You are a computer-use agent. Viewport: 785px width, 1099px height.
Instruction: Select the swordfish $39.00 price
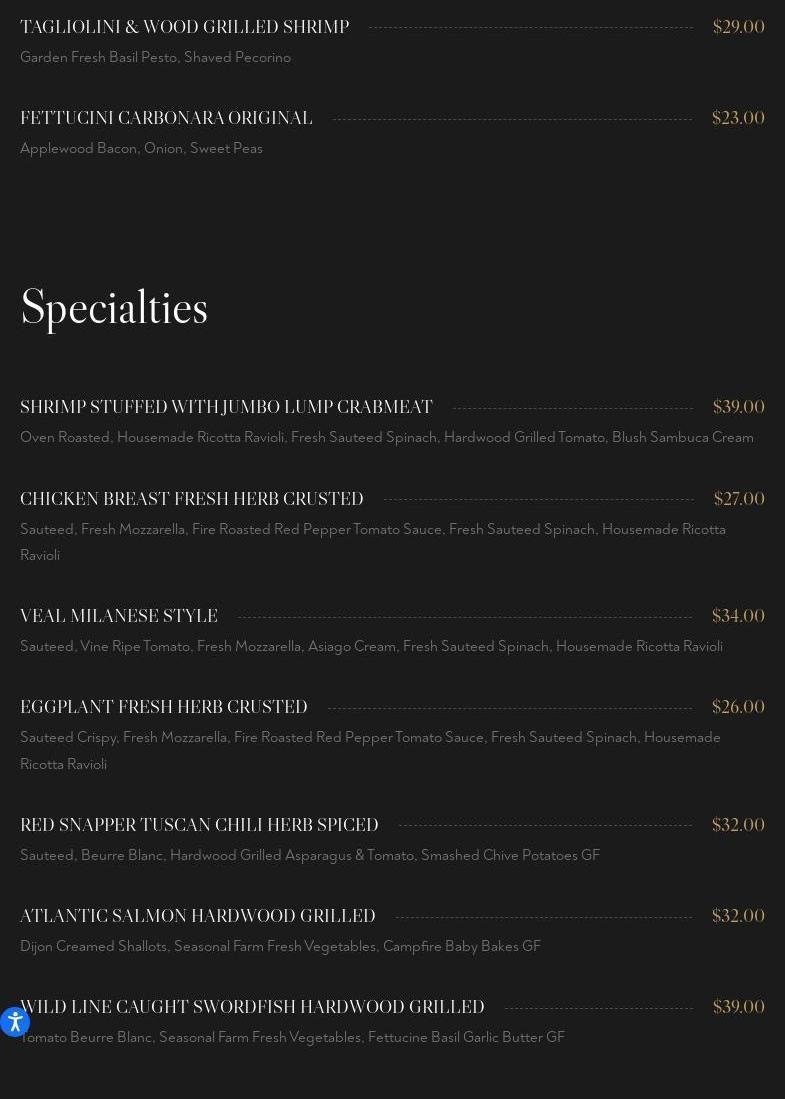738,1007
